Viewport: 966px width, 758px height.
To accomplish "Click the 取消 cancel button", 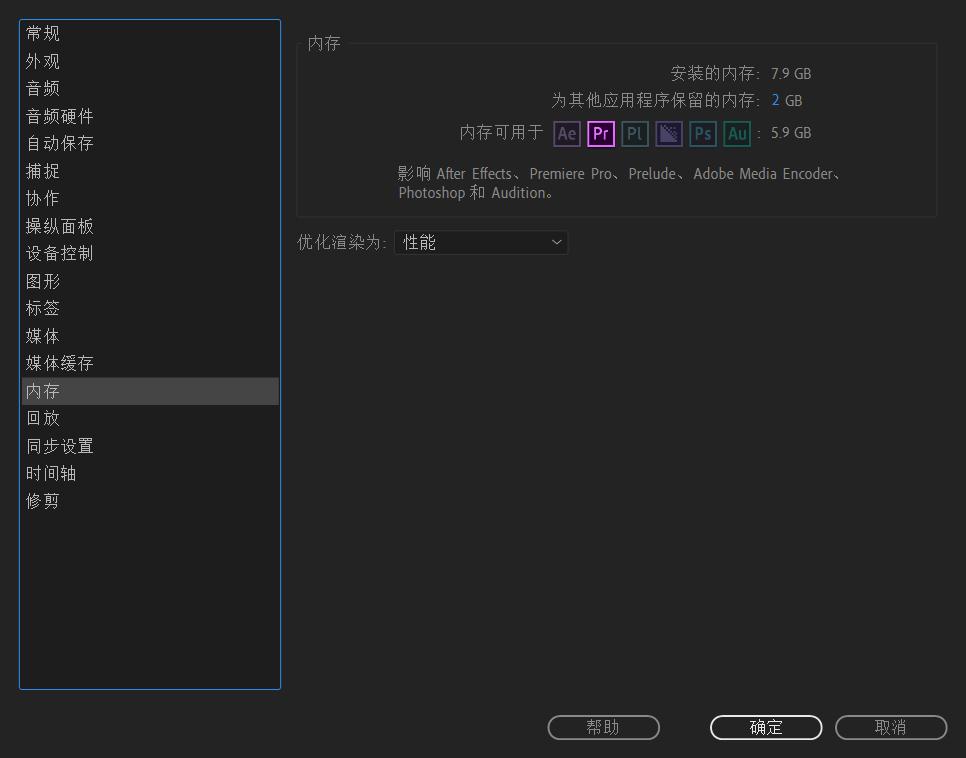I will click(890, 727).
